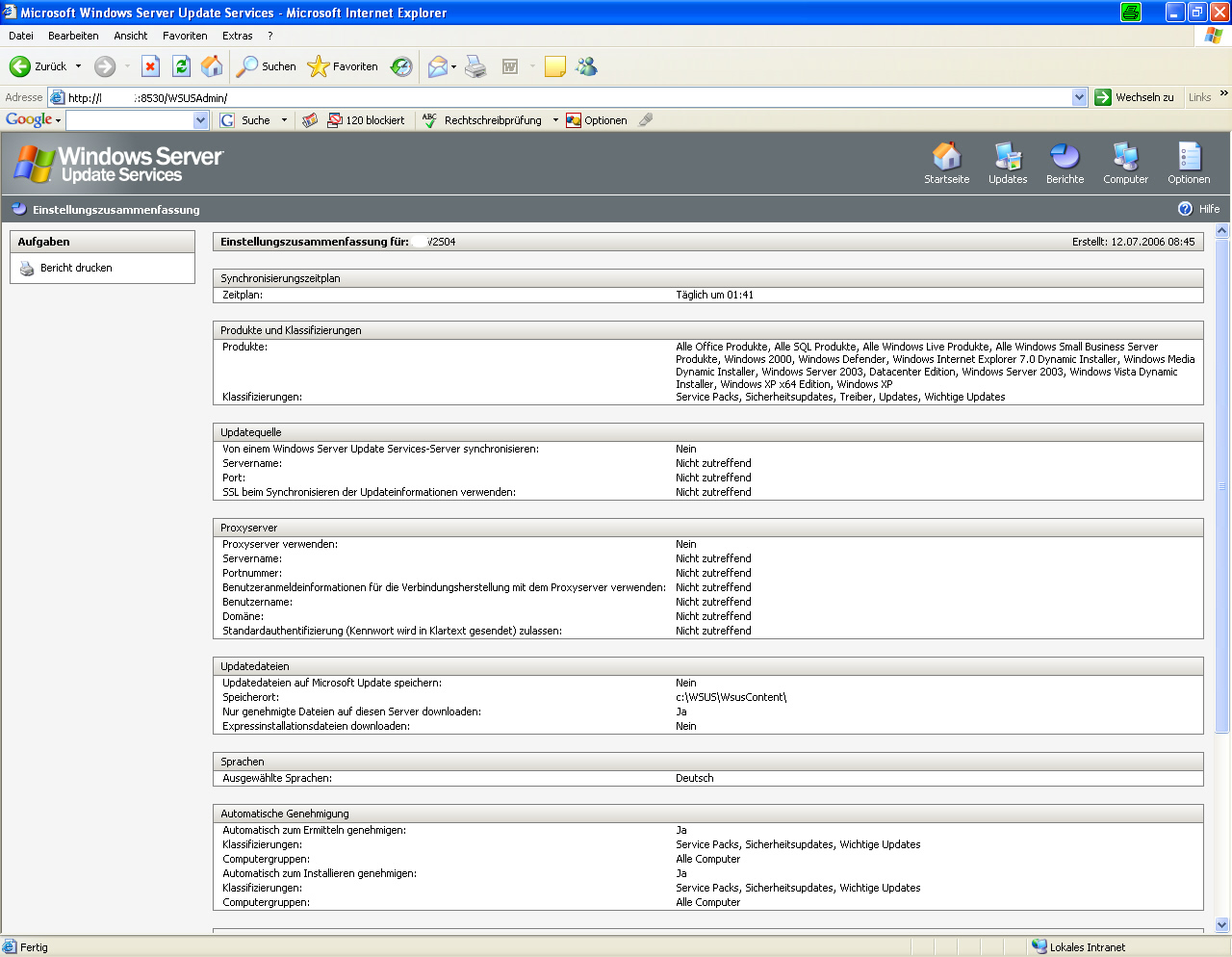Viewport: 1232px width, 957px height.
Task: Click the 'Täglich um 01:41' schedule value
Action: (714, 295)
